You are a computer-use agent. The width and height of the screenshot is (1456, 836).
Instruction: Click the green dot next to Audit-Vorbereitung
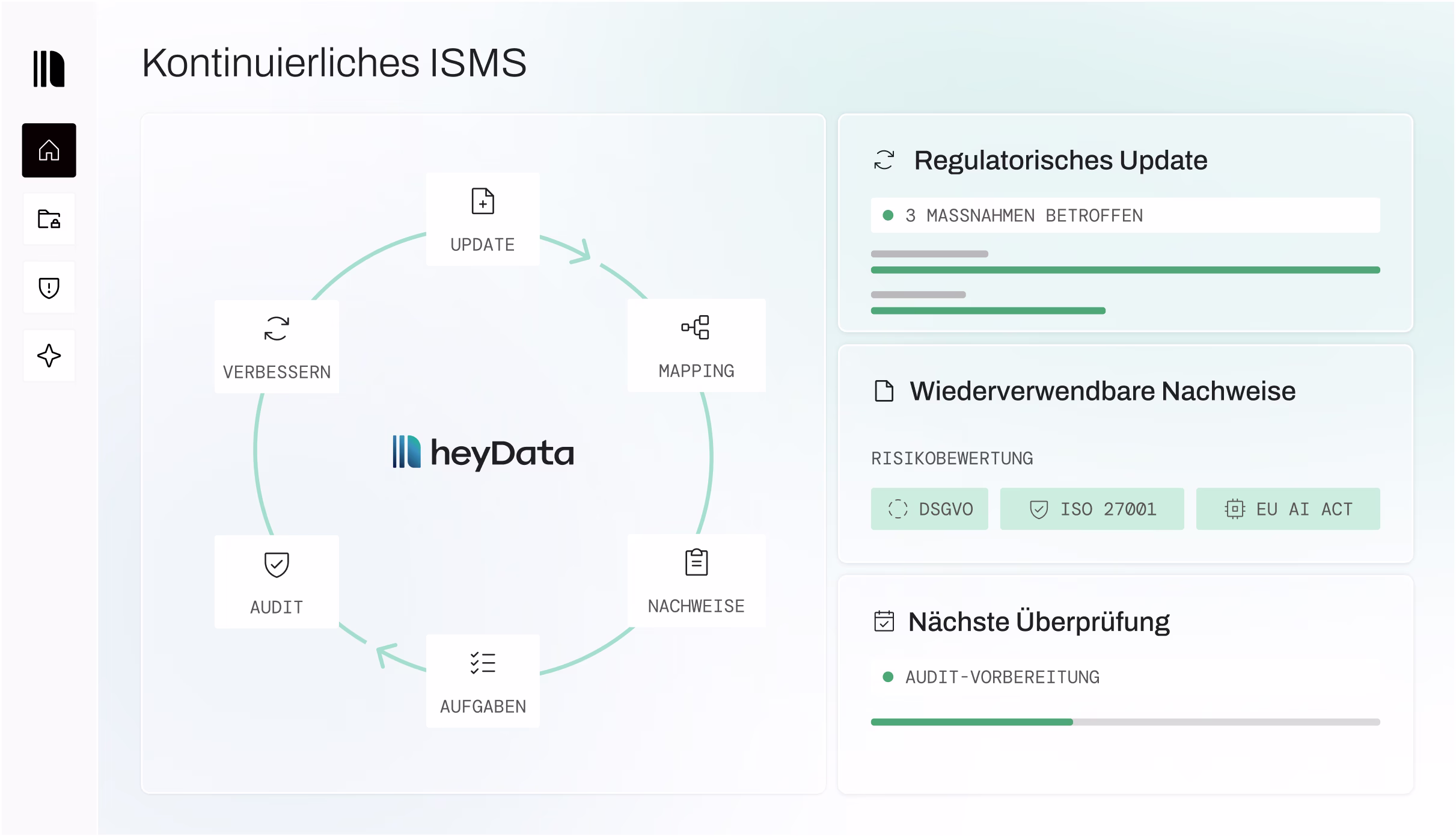coord(888,677)
